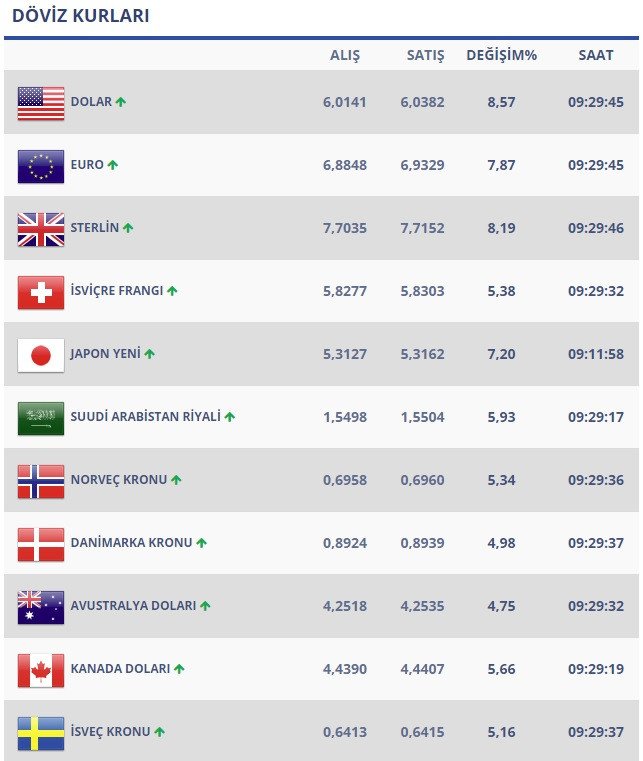Click the Japan flag icon

[x=41, y=355]
